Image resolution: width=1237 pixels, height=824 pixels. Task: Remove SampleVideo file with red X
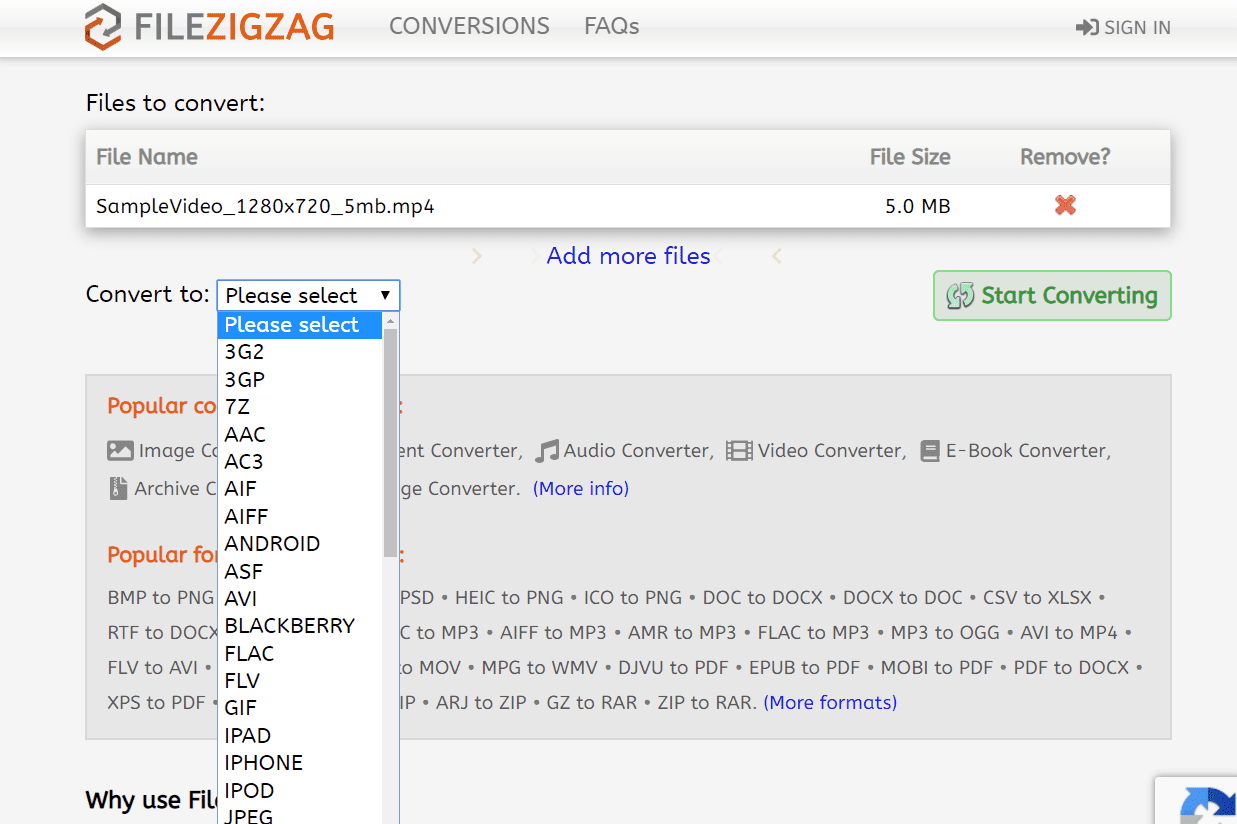coord(1065,205)
